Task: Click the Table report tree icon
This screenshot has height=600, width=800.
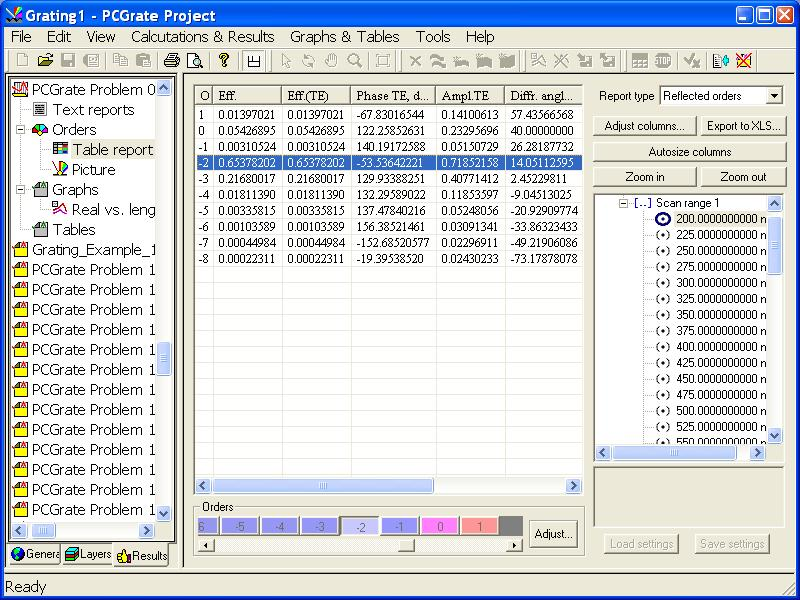Action: coord(60,148)
